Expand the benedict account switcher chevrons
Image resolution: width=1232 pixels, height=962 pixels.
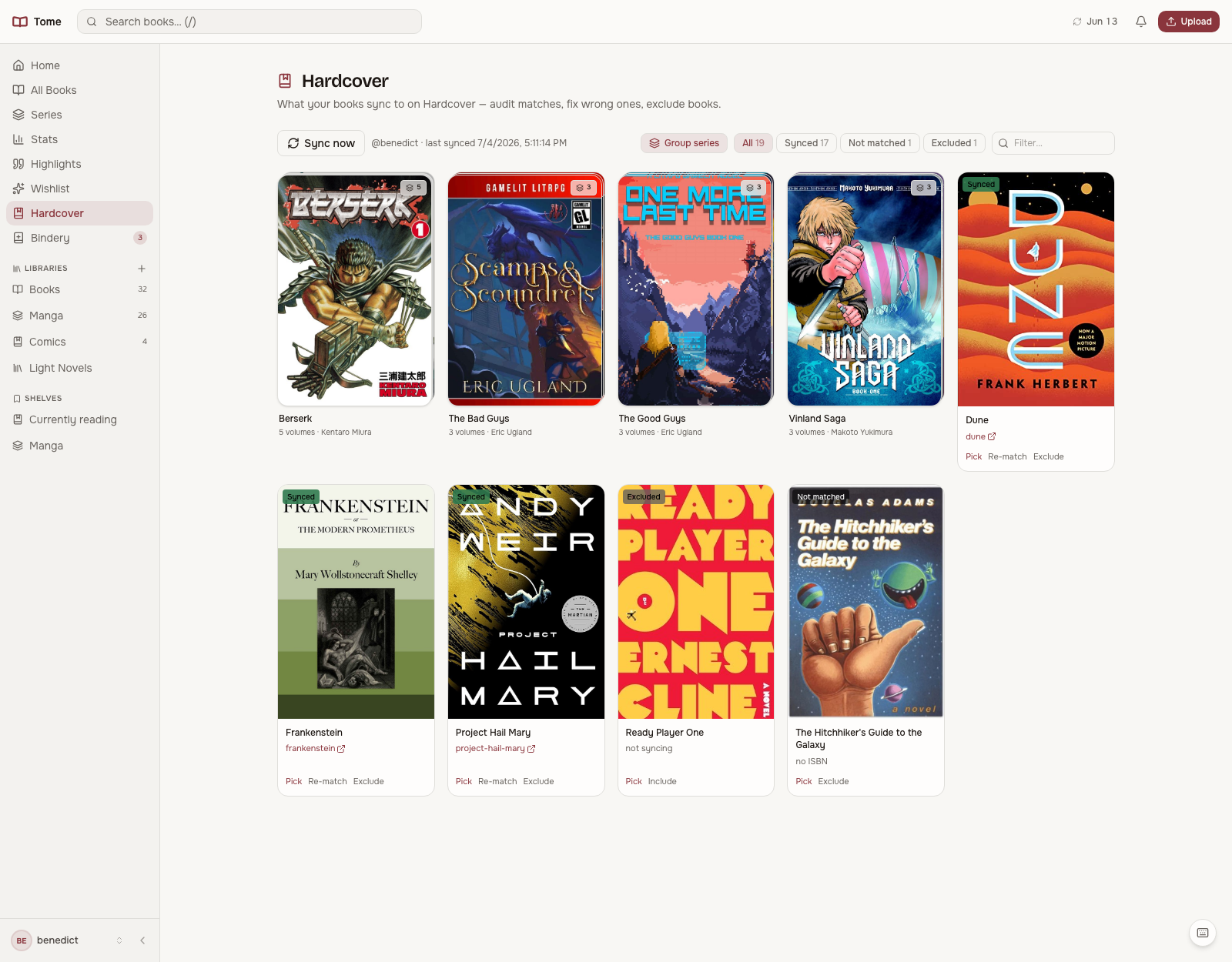119,940
